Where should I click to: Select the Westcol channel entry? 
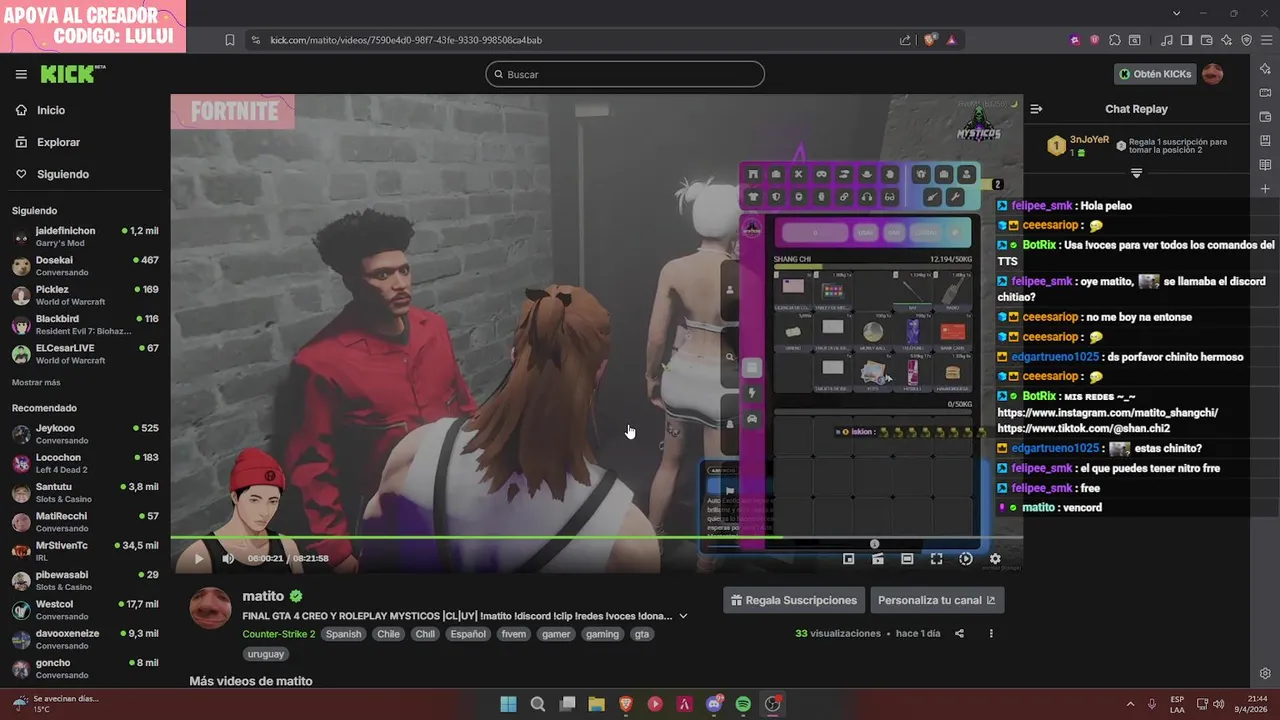85,610
